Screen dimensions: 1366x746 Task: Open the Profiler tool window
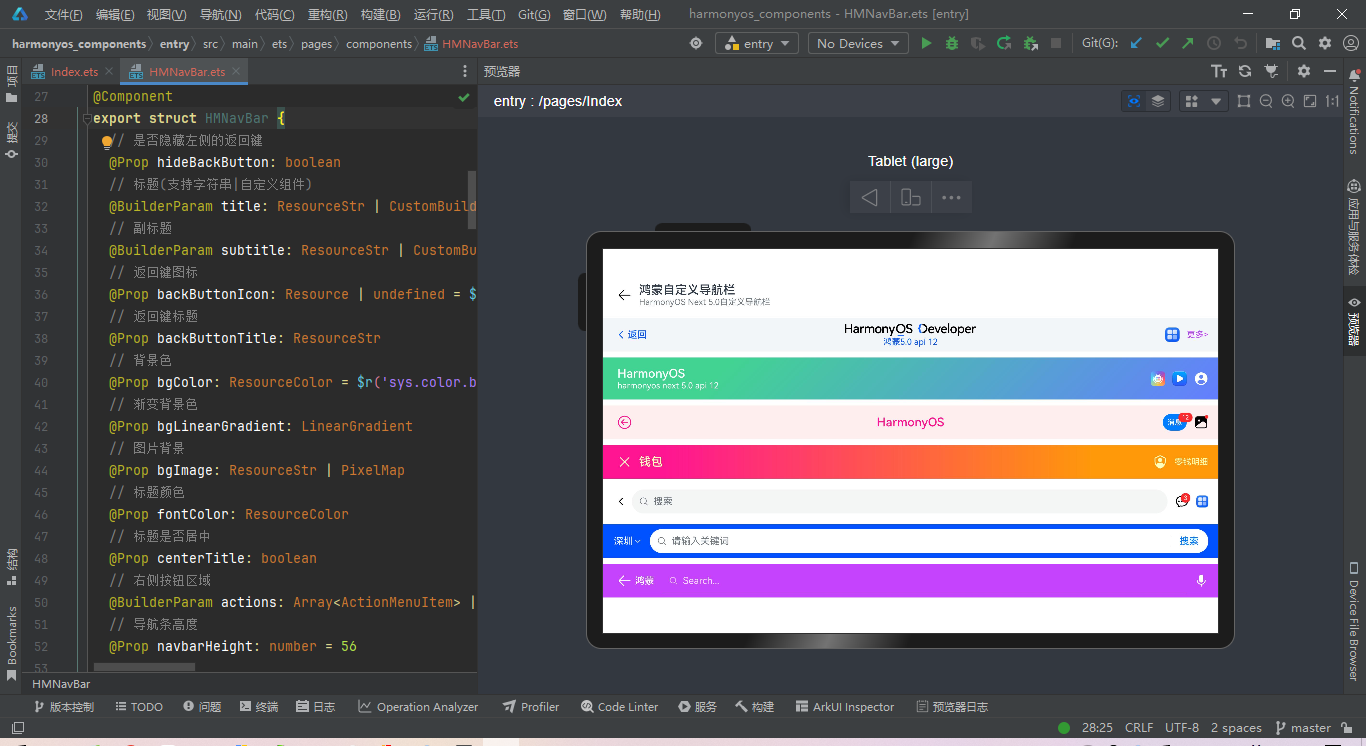531,706
